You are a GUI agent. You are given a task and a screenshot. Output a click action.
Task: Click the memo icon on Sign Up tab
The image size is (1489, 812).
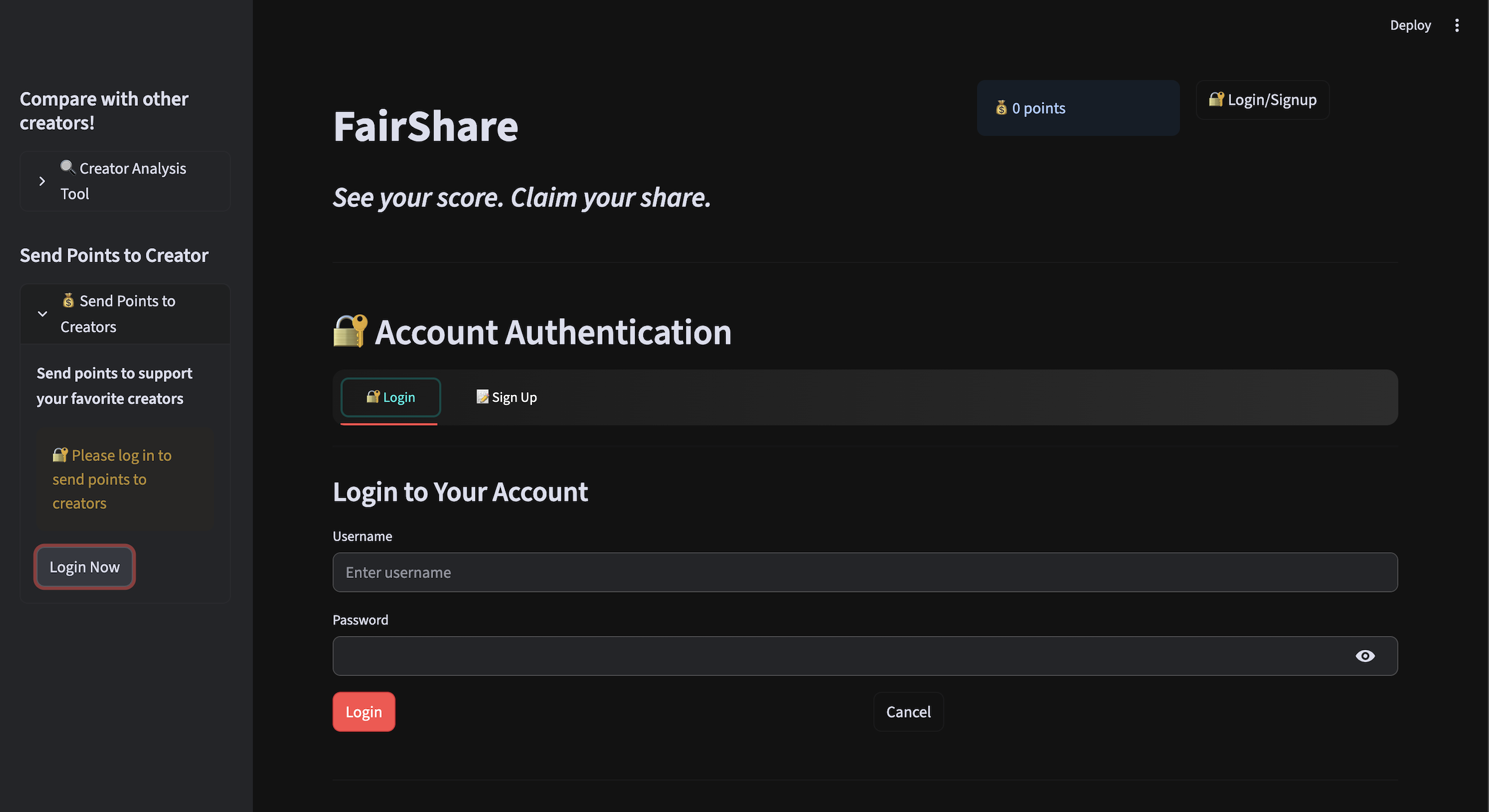tap(482, 397)
